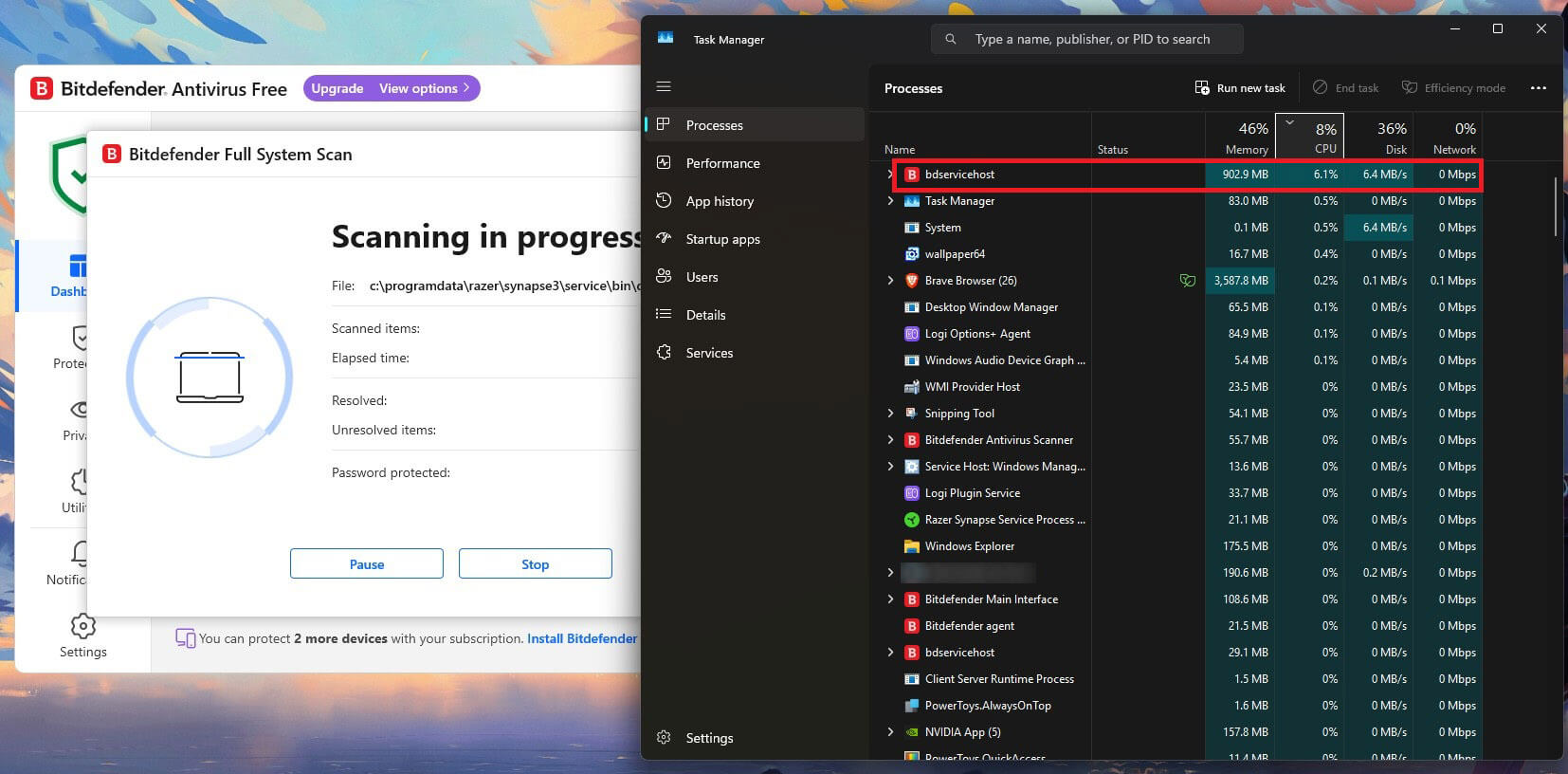Expand the Bitdefender Main Interface group
The image size is (1568, 774).
(x=890, y=599)
